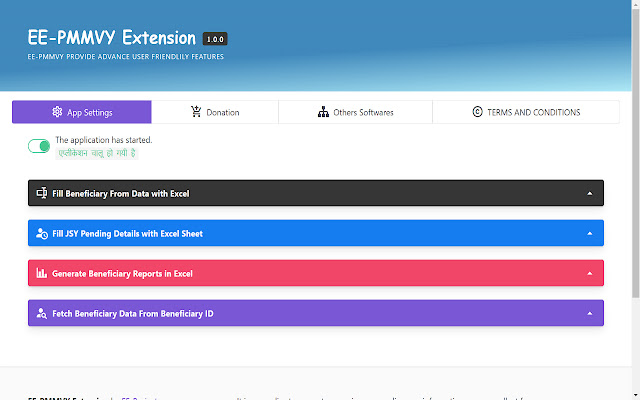
Task: Click the Hindi application status text
Action: (x=97, y=153)
